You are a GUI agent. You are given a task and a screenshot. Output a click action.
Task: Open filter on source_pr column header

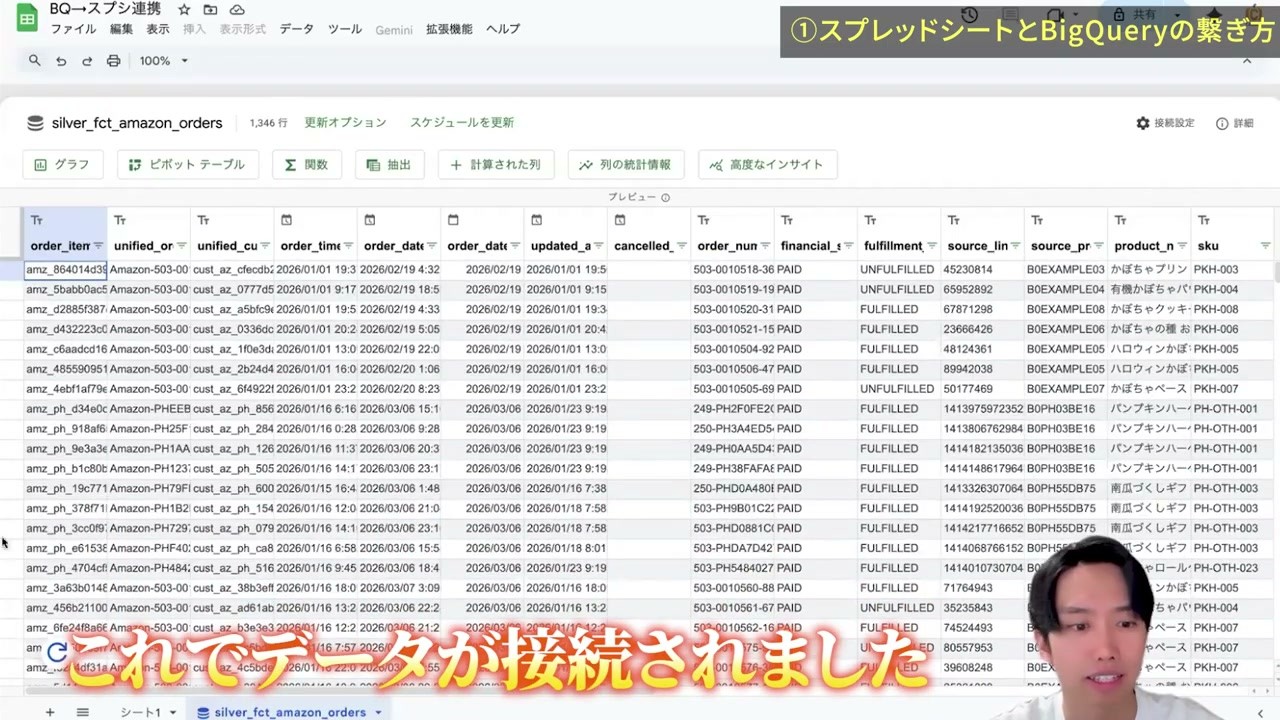tap(1098, 246)
